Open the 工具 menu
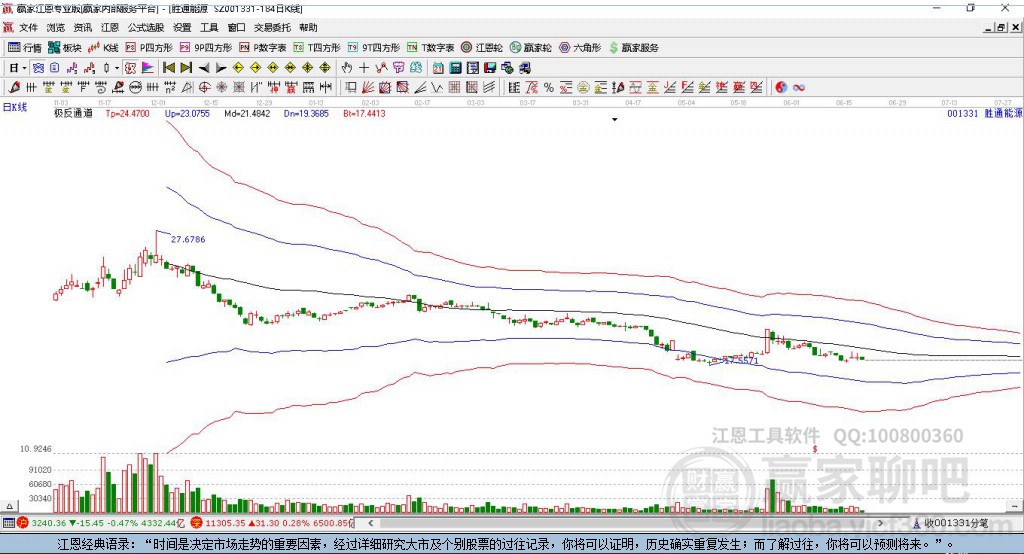This screenshot has width=1024, height=554. click(209, 27)
